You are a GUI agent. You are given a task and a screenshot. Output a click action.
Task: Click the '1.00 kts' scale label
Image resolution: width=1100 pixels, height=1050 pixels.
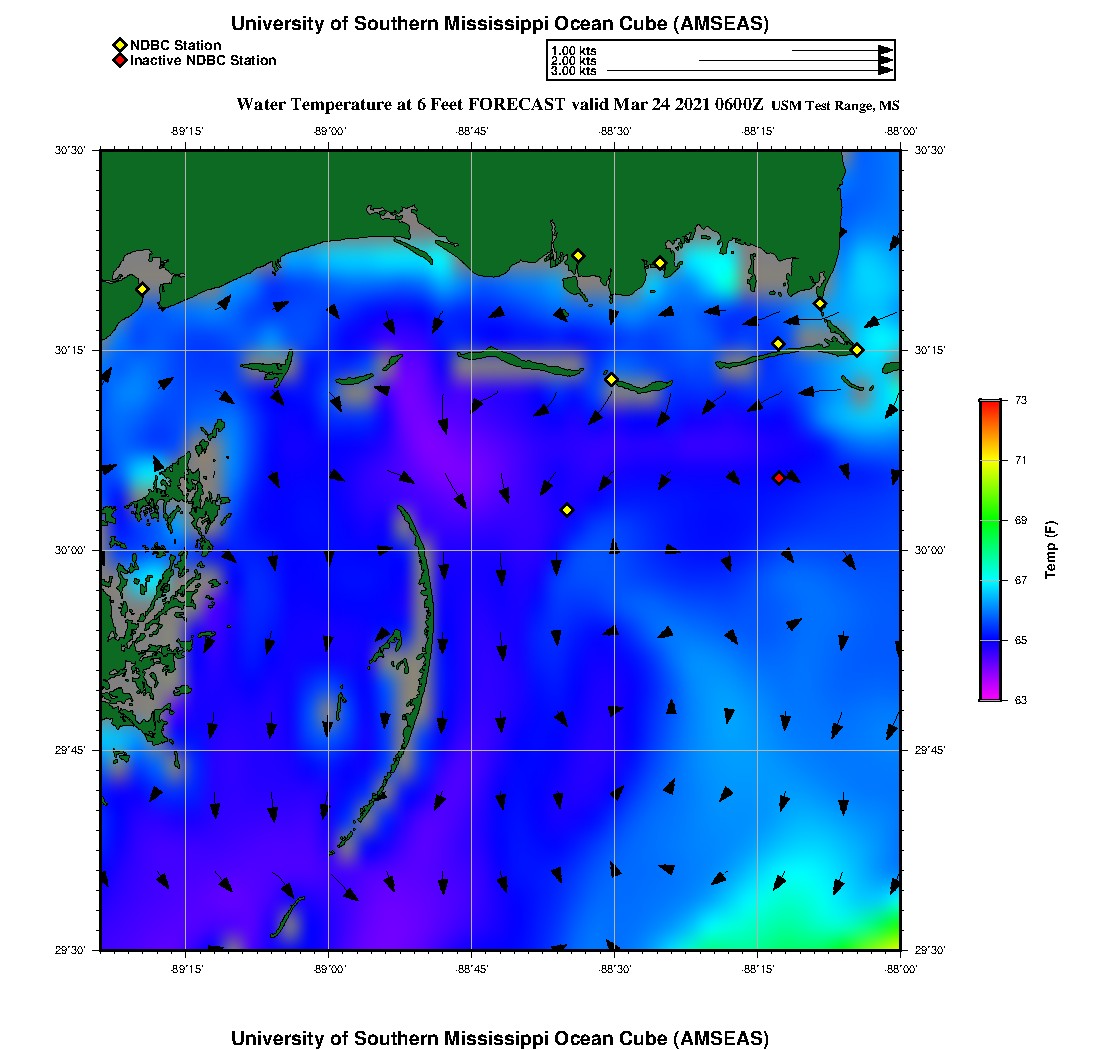click(x=574, y=51)
